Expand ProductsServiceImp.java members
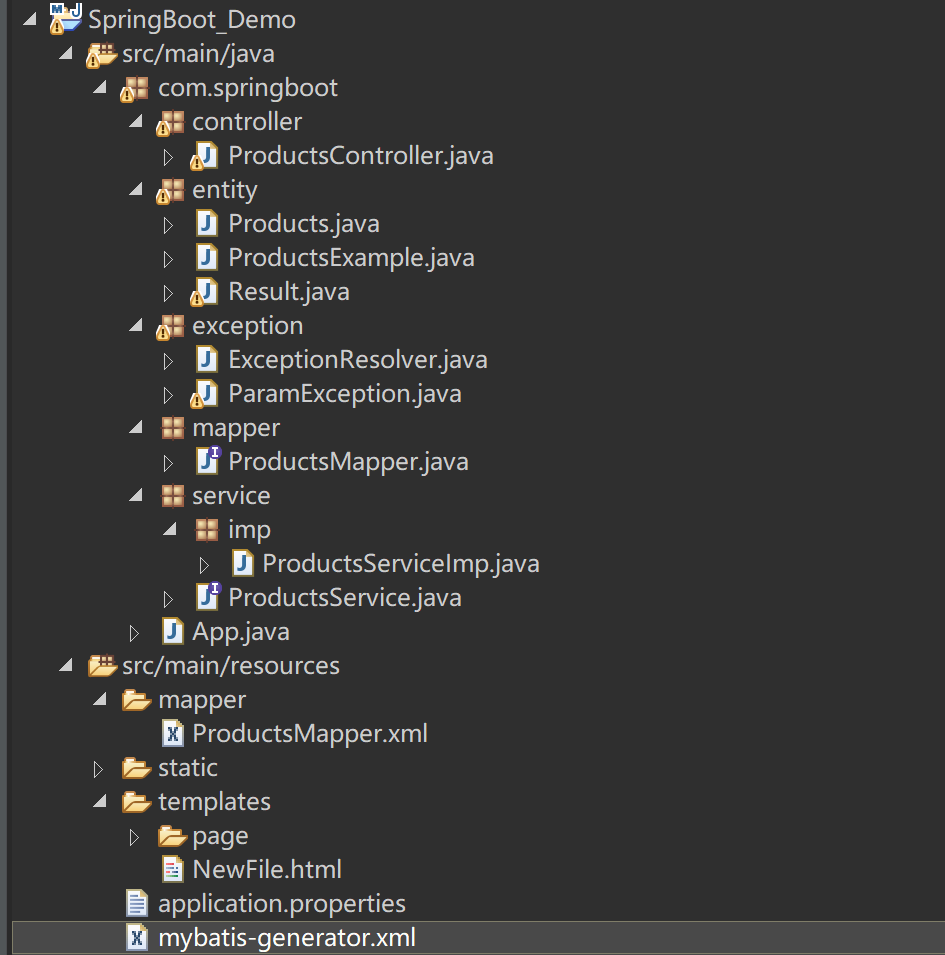Screen dimensions: 945x955 205,565
